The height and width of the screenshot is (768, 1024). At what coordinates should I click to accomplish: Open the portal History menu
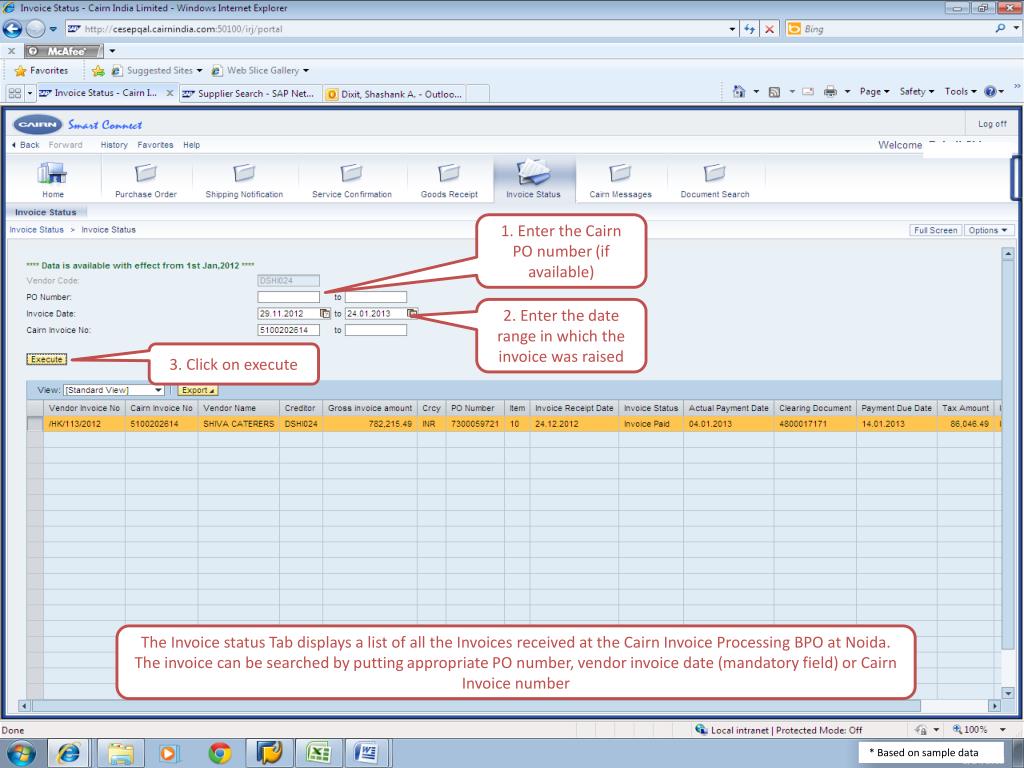tap(114, 145)
